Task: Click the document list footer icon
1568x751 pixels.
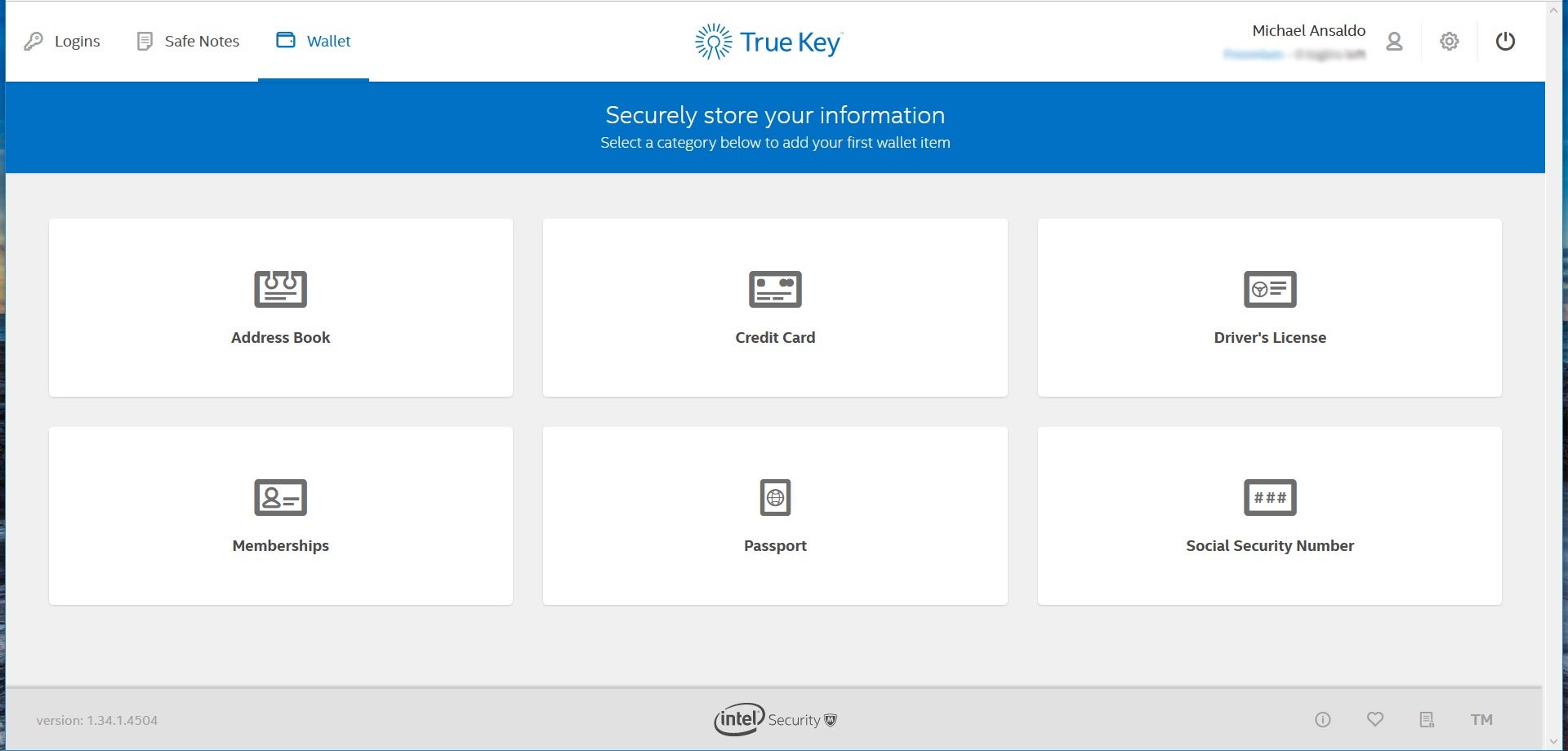Action: [x=1427, y=719]
